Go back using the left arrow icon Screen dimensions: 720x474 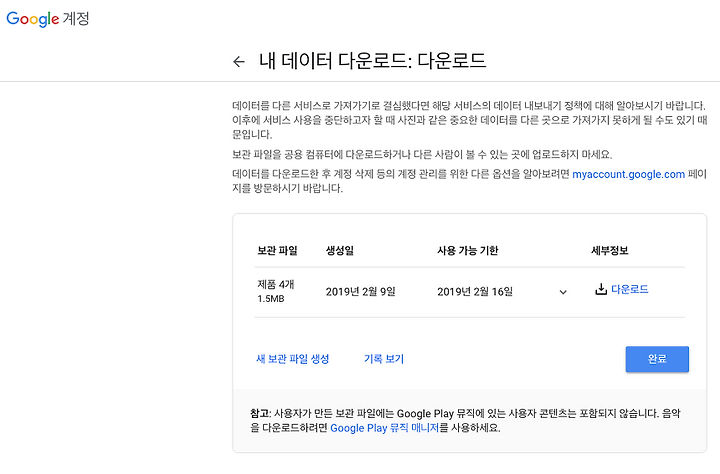[239, 62]
